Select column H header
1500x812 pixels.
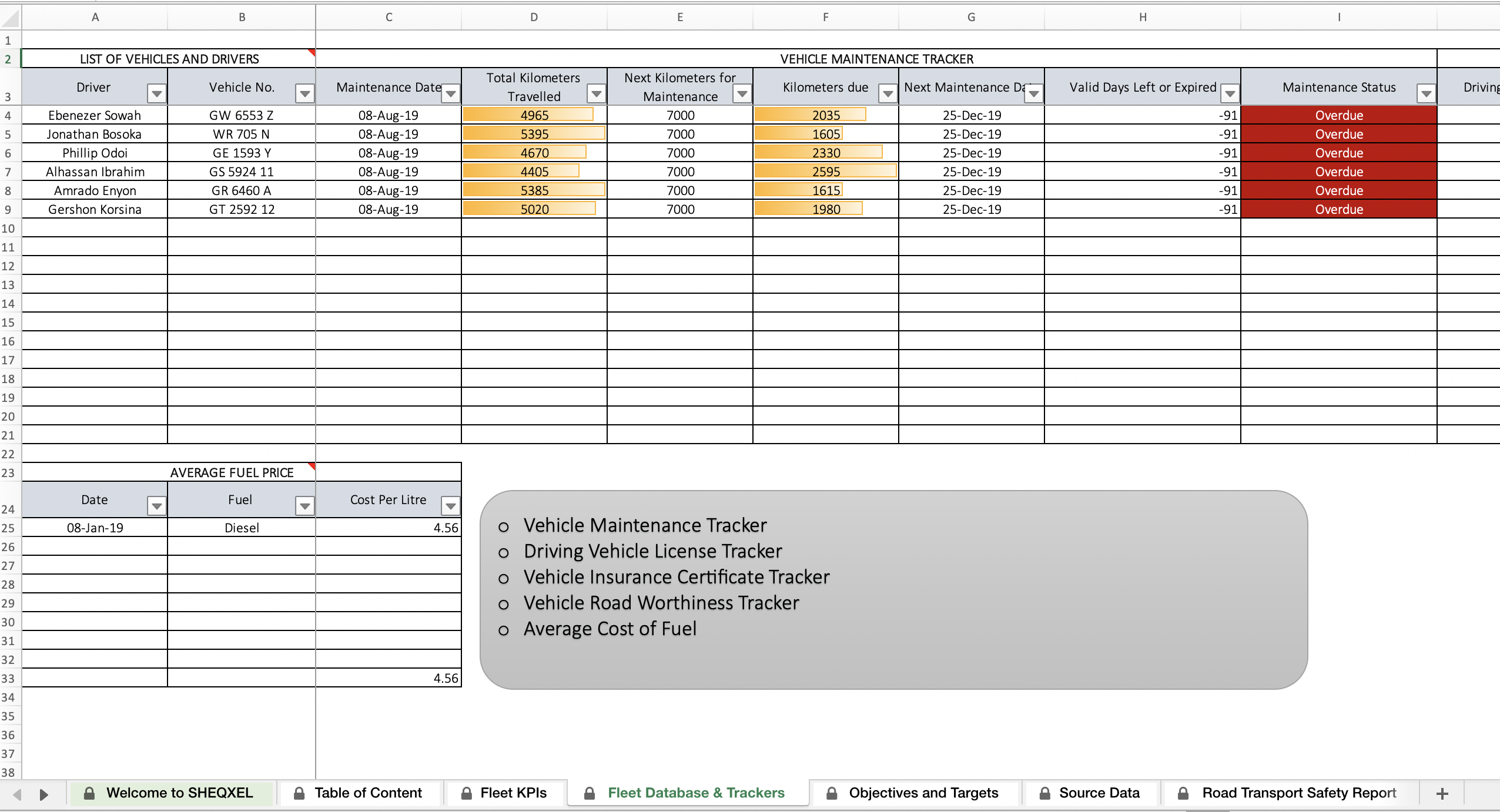[1143, 18]
